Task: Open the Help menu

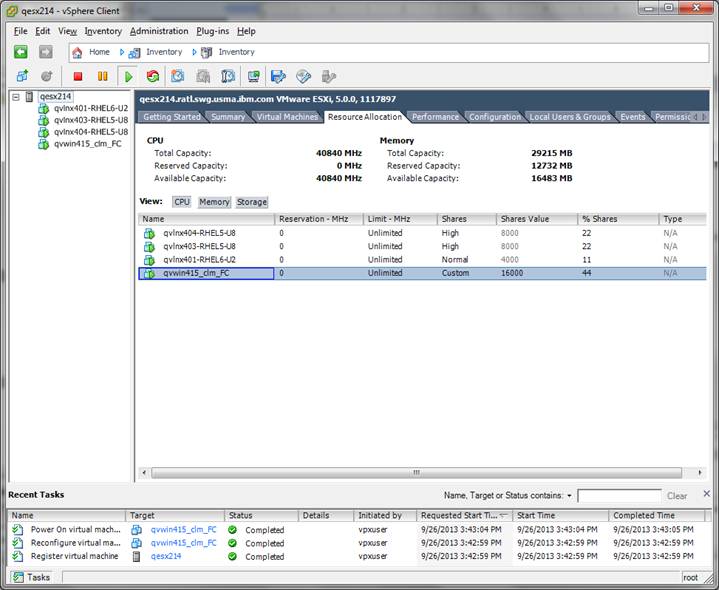Action: 246,31
